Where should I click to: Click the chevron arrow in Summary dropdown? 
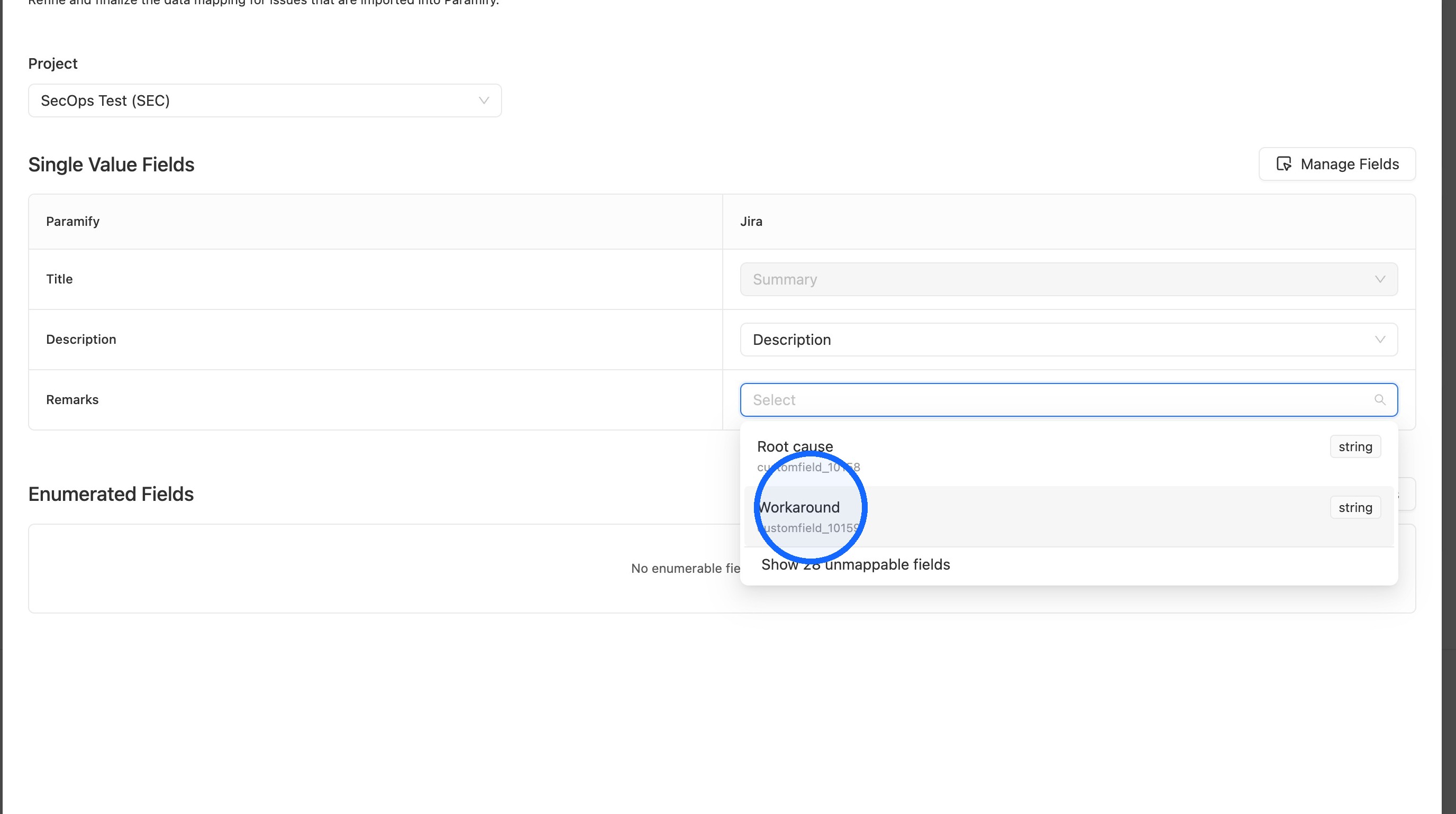tap(1380, 279)
